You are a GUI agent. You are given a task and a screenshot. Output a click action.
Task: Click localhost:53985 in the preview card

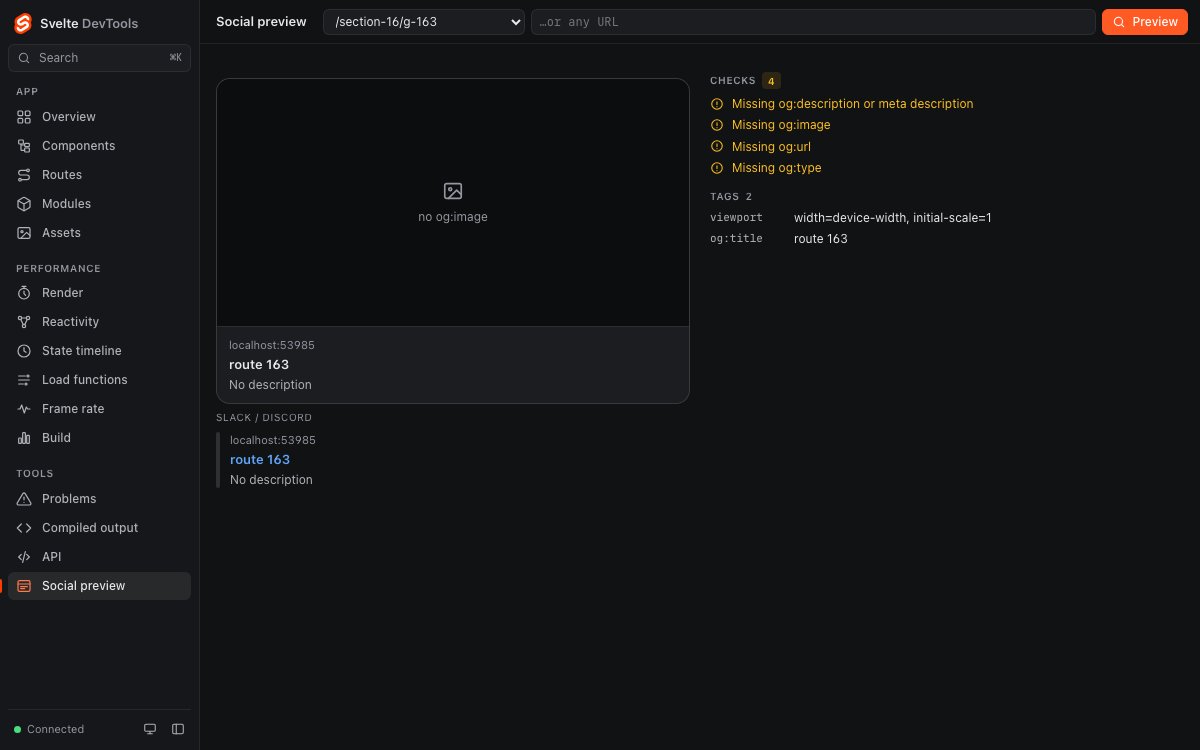tap(272, 345)
